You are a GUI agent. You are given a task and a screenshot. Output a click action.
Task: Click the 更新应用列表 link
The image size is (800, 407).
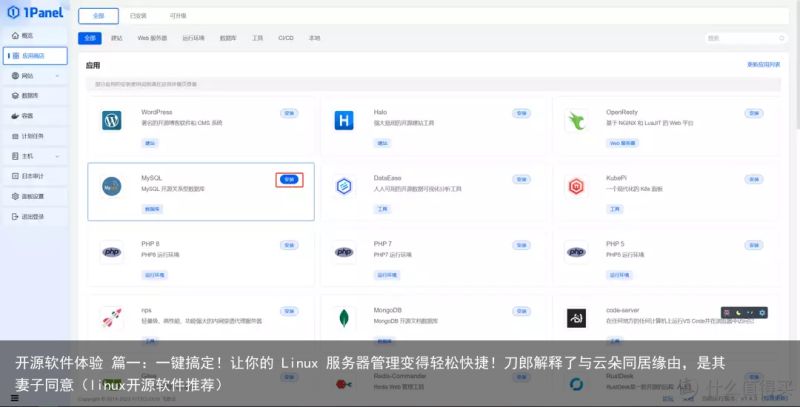coord(764,65)
